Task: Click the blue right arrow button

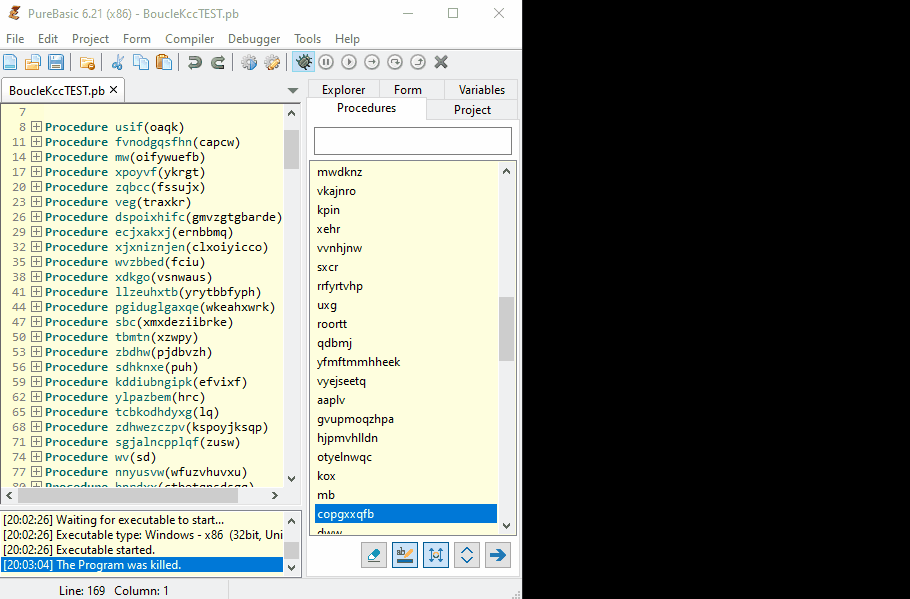Action: [x=497, y=555]
